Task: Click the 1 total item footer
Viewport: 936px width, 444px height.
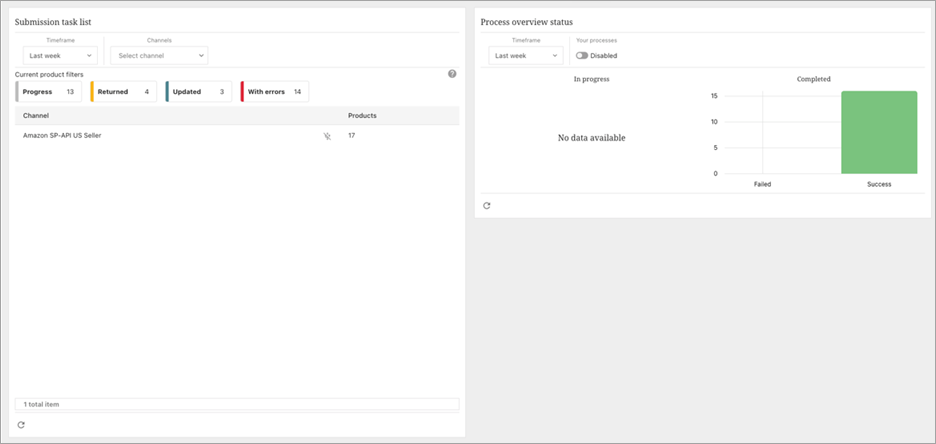Action: (42, 404)
